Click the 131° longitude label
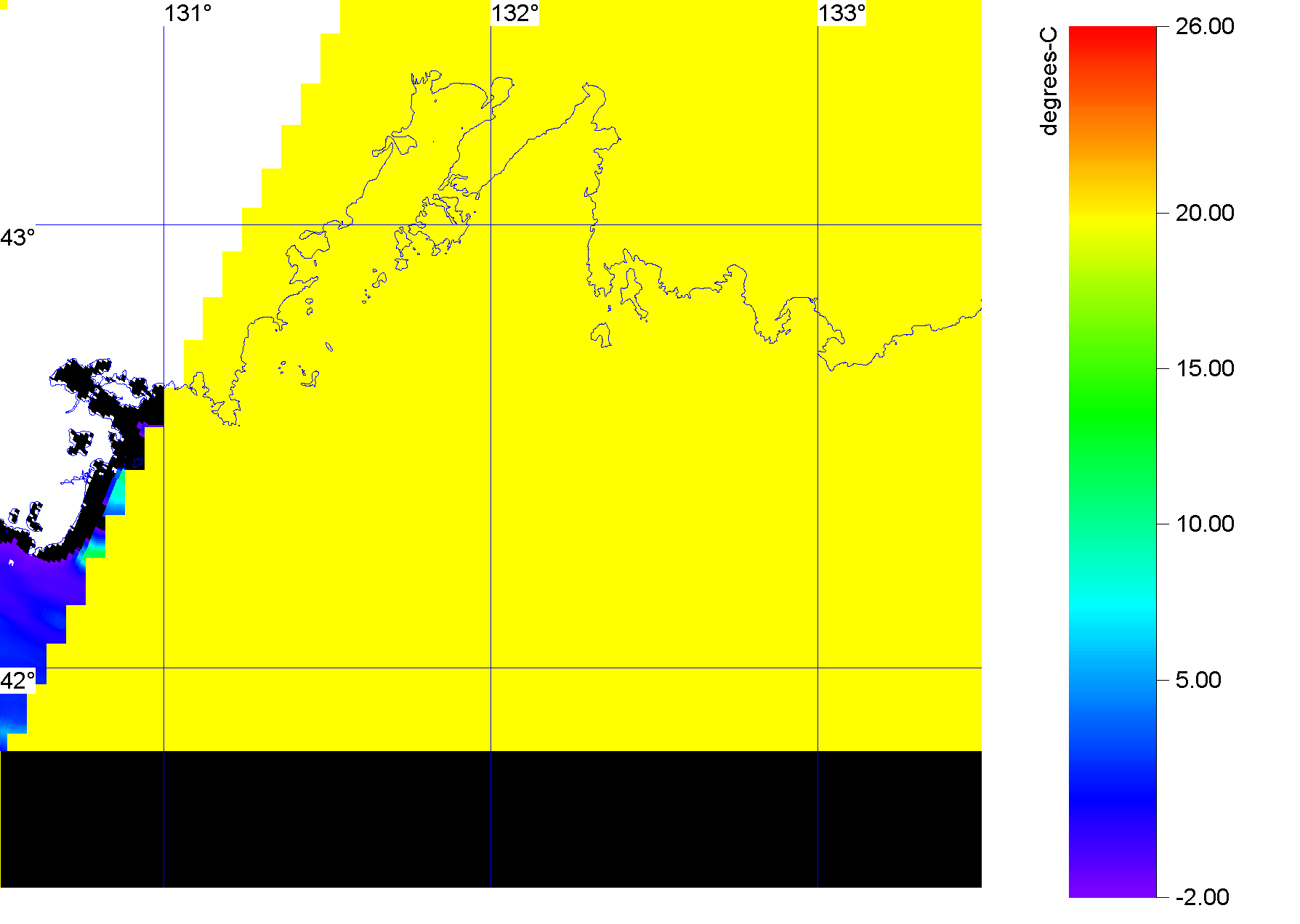 188,13
